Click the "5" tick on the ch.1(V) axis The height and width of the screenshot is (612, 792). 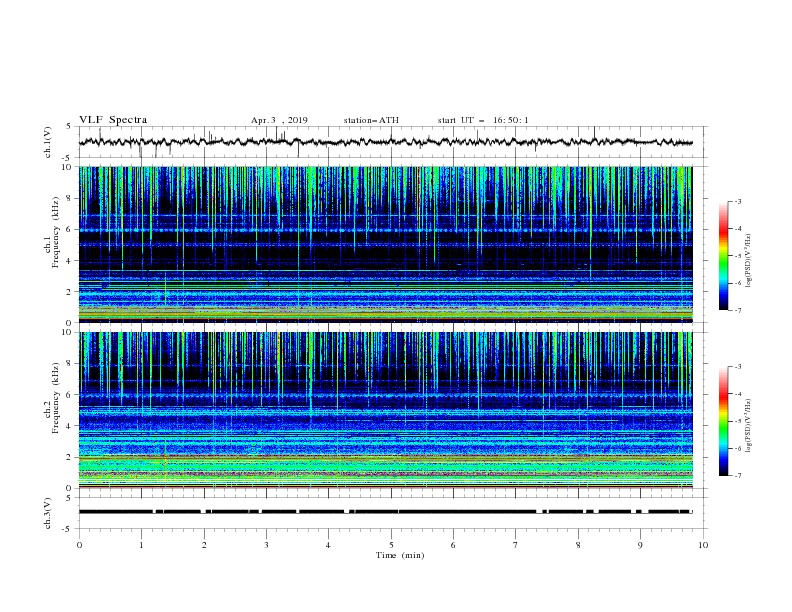(70, 126)
